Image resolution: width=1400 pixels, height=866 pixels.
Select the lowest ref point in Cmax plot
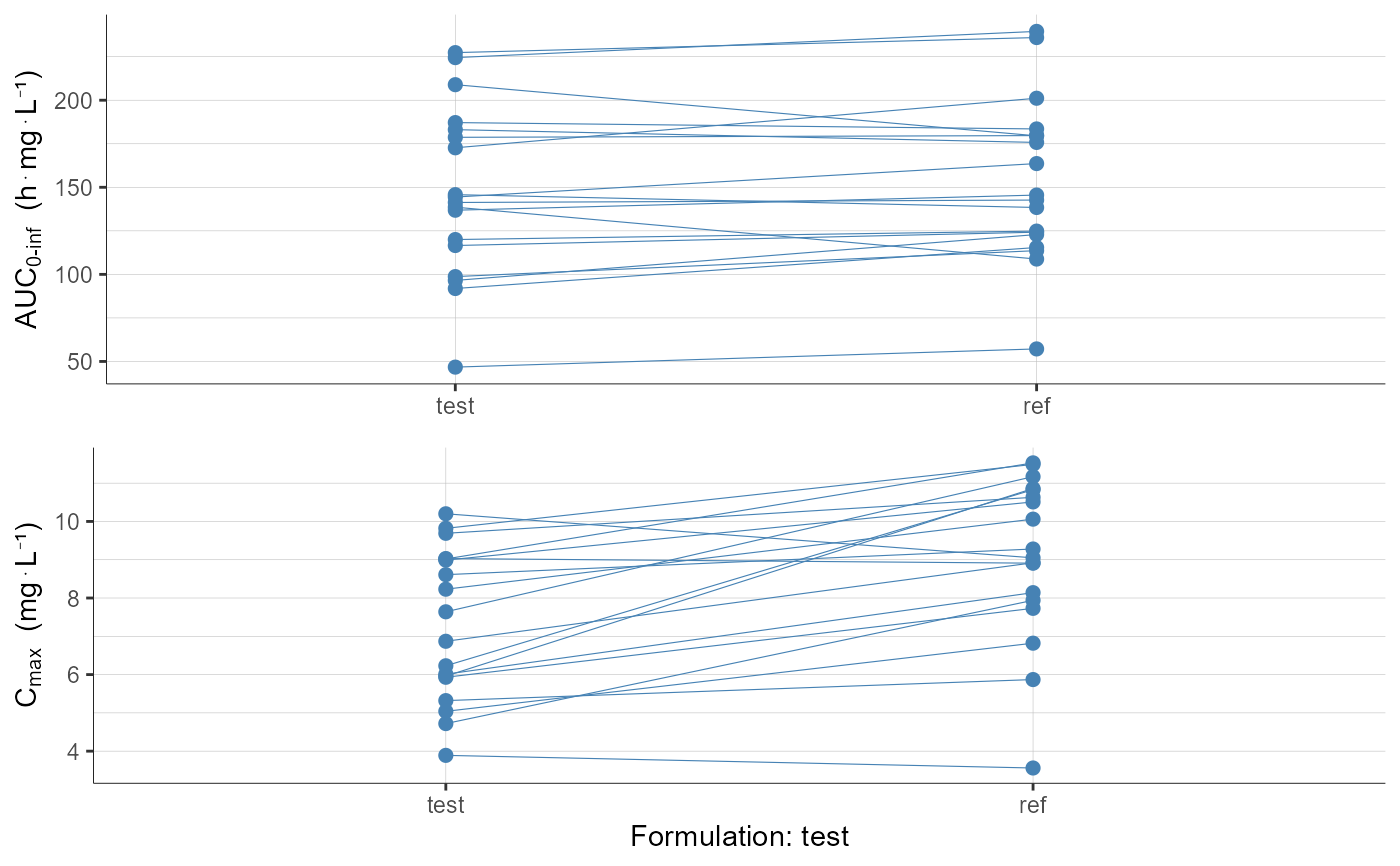tap(1032, 768)
